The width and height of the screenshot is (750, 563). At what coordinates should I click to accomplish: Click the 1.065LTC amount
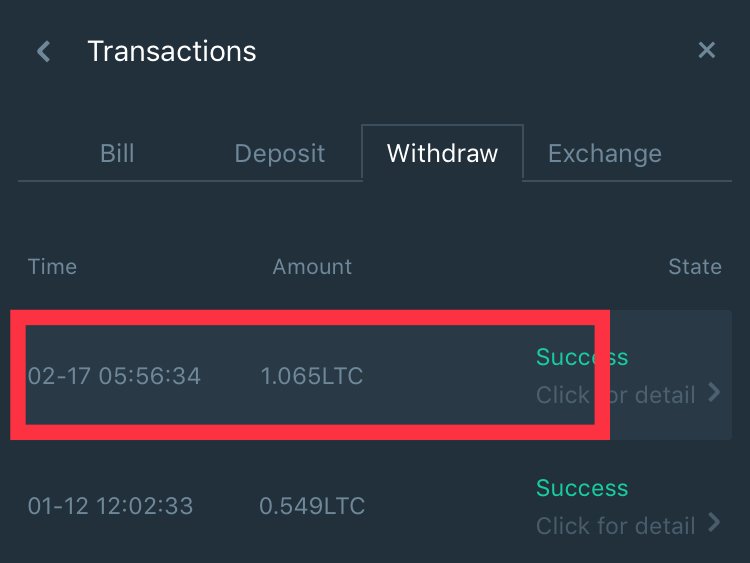coord(312,376)
